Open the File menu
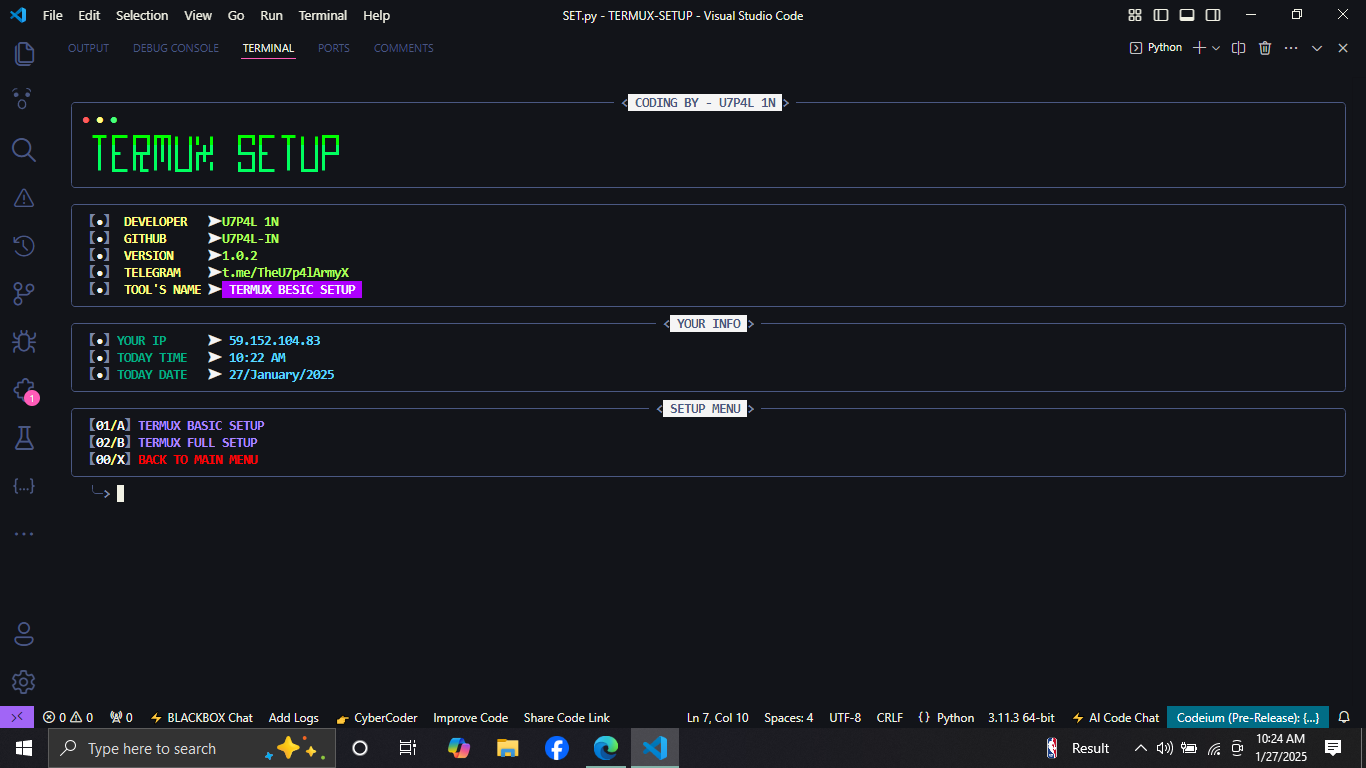 [53, 15]
